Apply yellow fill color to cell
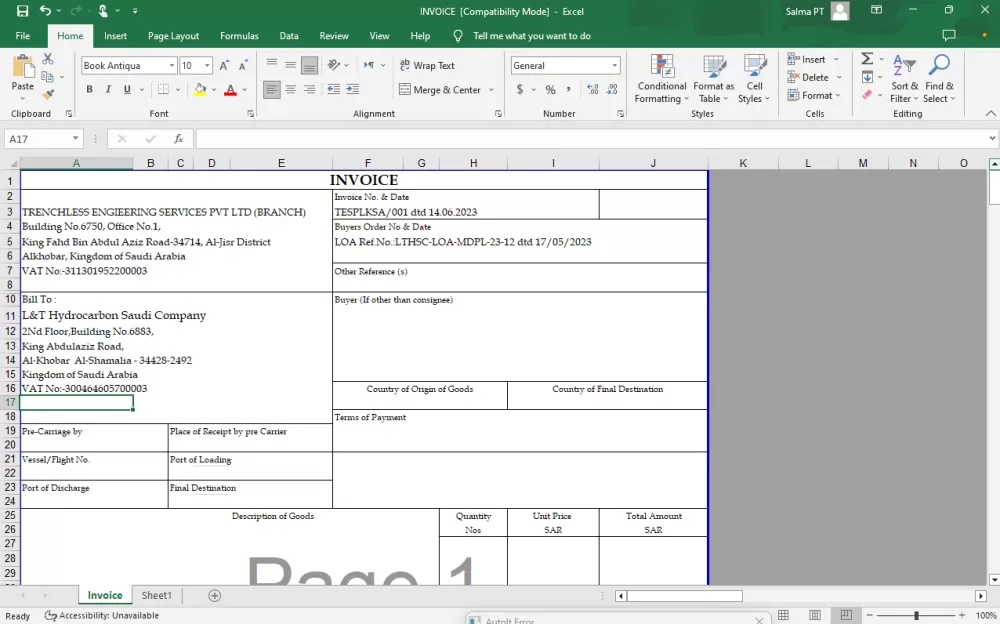The height and width of the screenshot is (624, 1000). pos(200,89)
